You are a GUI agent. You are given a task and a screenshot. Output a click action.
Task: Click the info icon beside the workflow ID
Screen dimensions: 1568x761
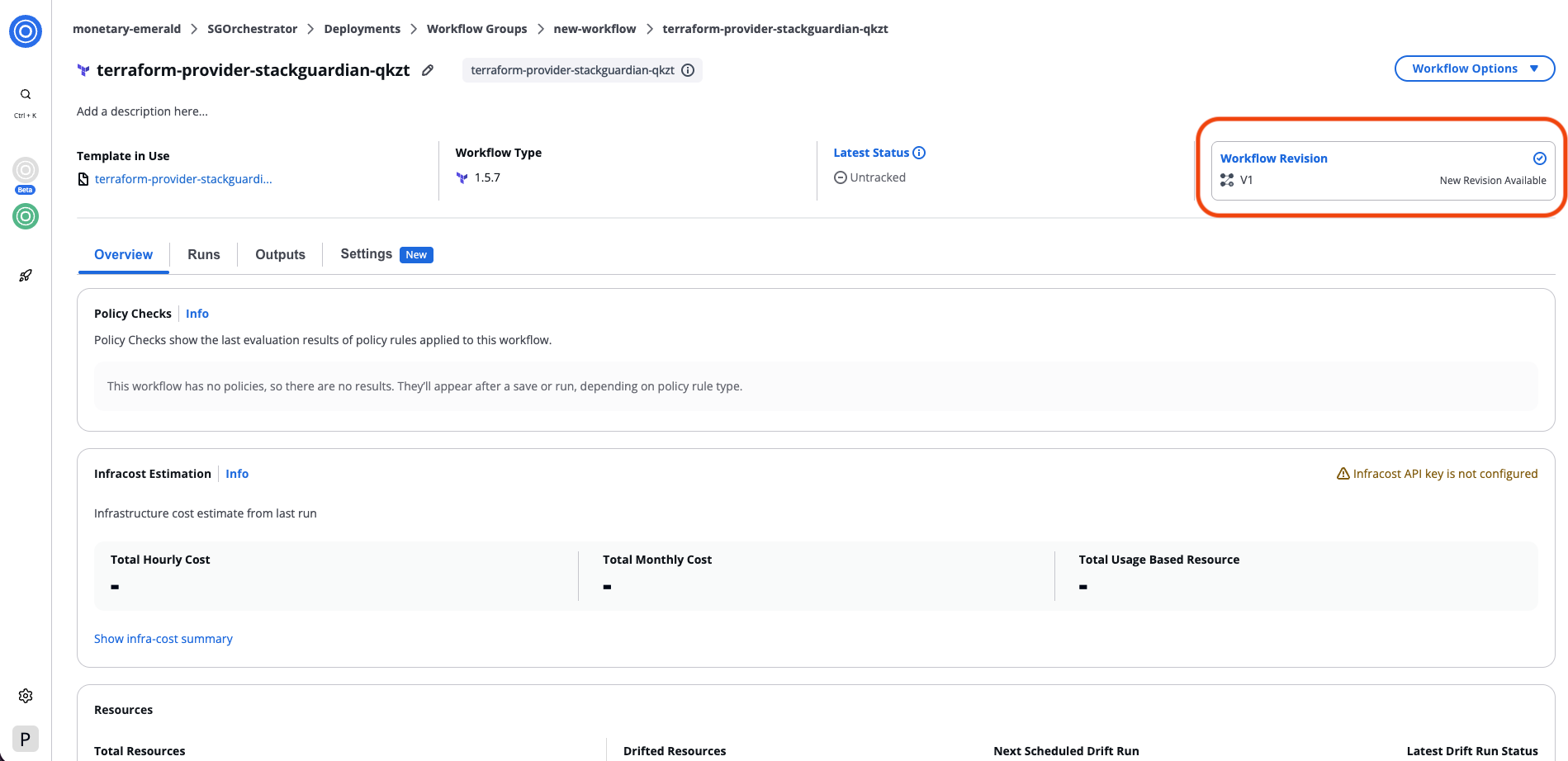click(x=688, y=70)
